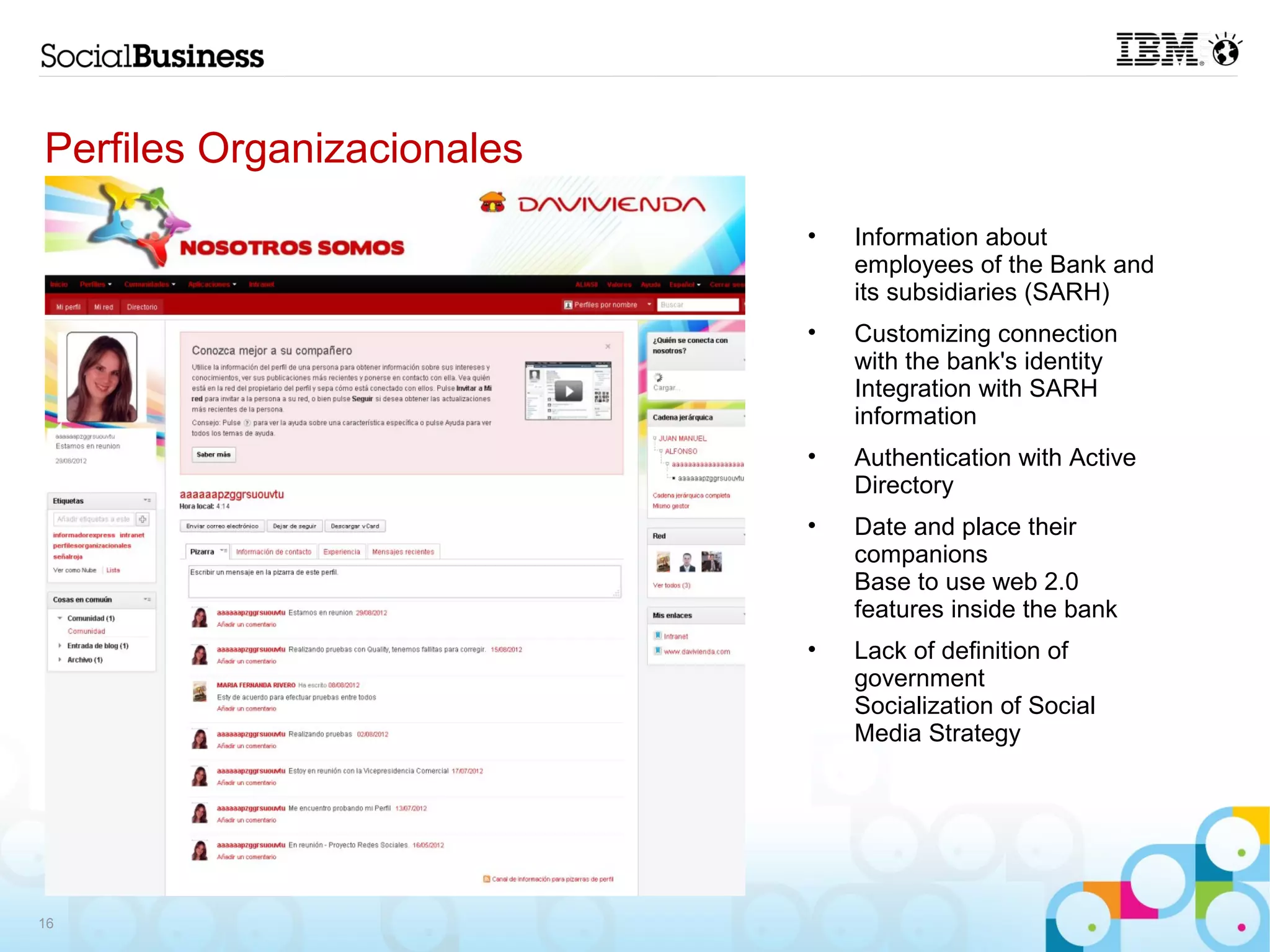Viewport: 1270px width, 952px height.
Task: Open the Directorio tab
Action: (x=142, y=307)
